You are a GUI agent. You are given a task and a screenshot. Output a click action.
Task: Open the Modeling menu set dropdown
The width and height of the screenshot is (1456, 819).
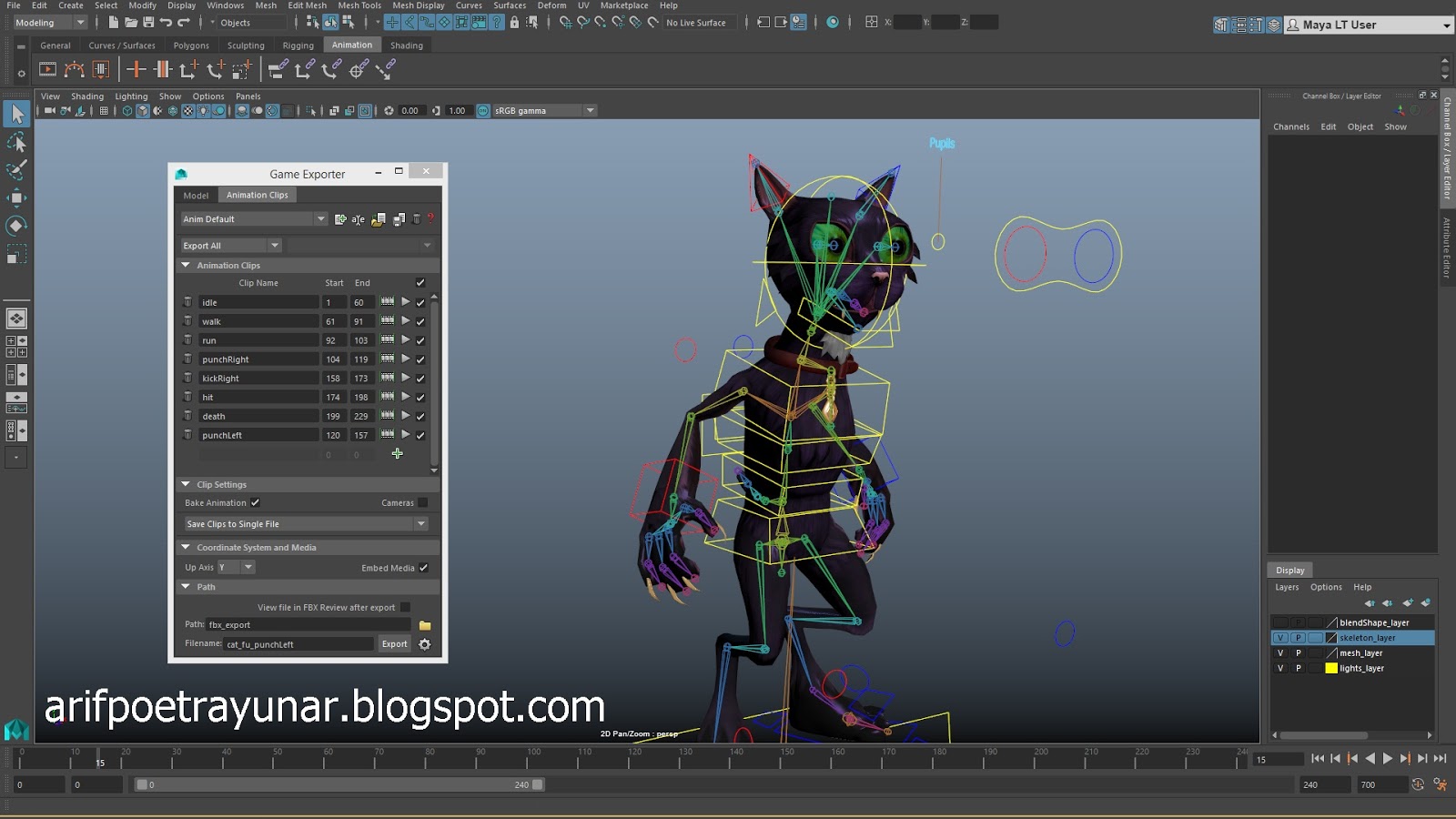click(x=50, y=22)
